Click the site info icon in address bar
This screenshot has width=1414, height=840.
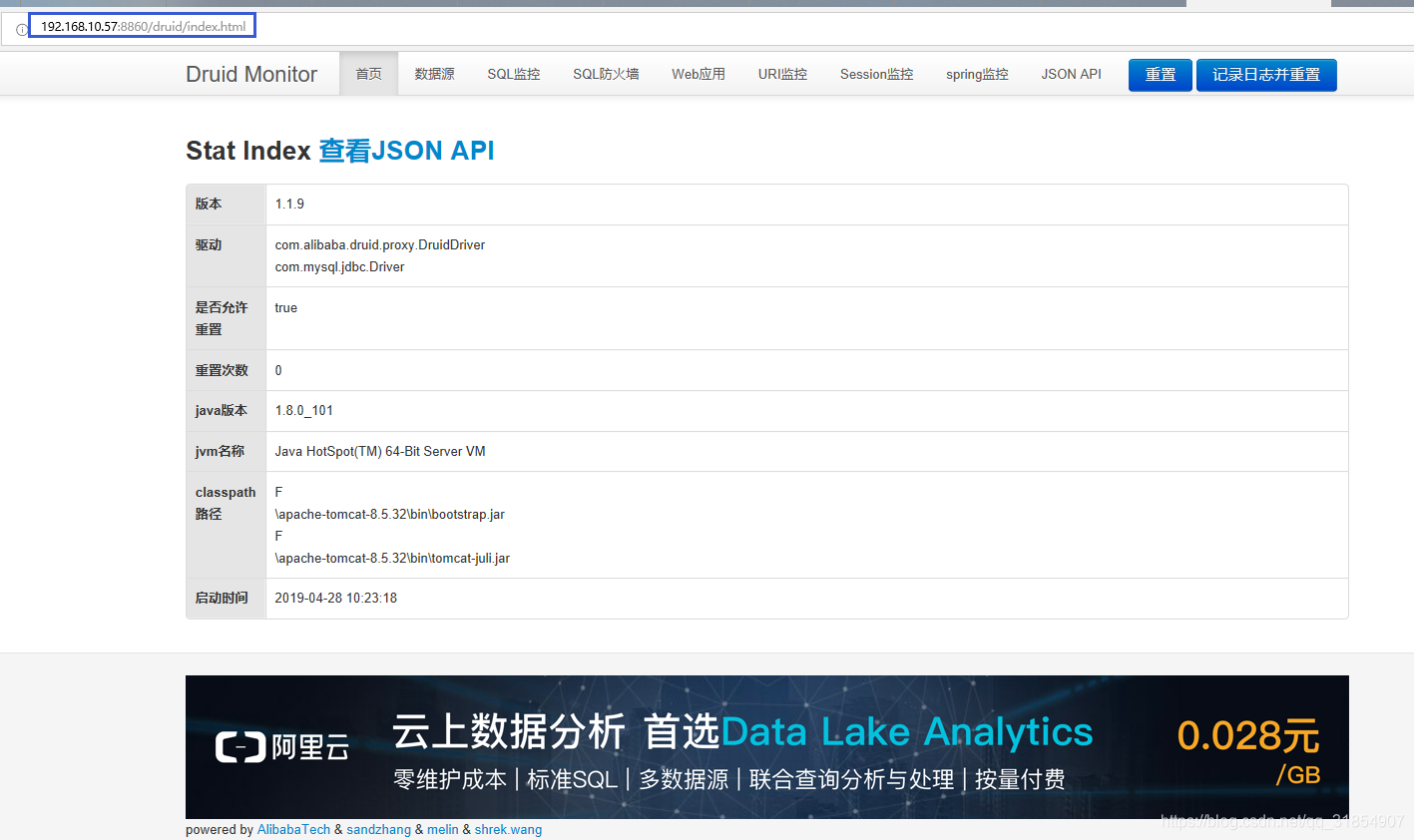coord(21,29)
